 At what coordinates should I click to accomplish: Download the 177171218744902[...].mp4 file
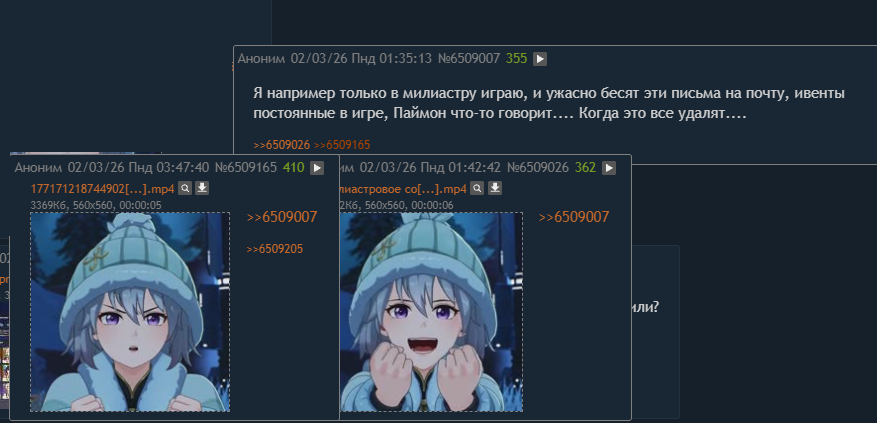(x=202, y=189)
